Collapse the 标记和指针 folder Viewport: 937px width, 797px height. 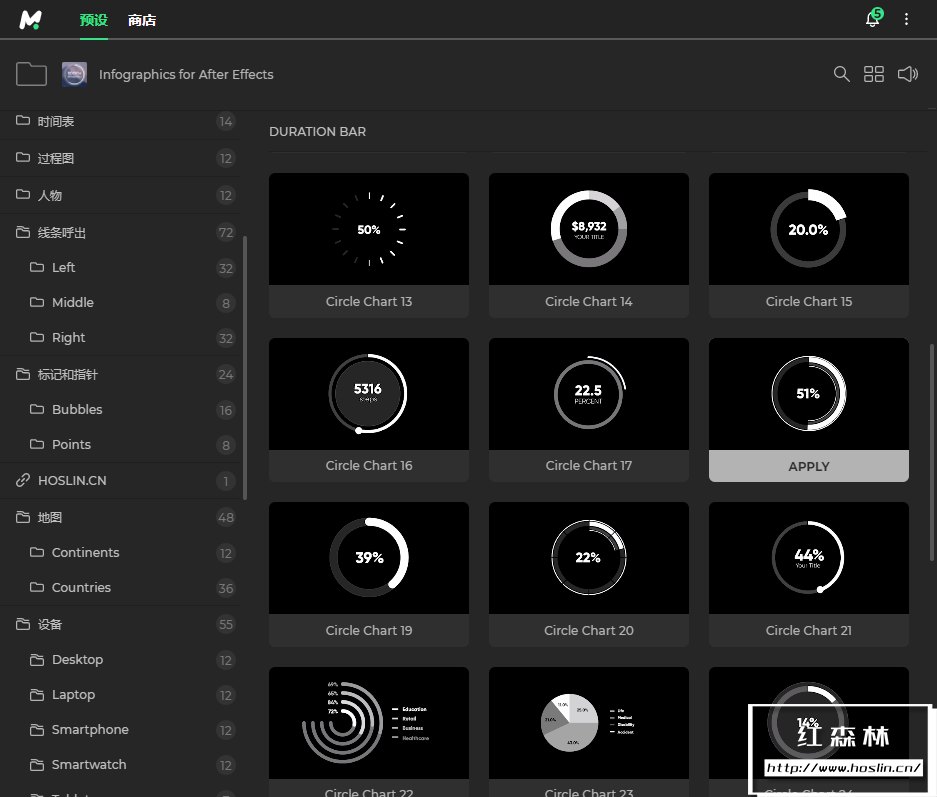tap(67, 375)
